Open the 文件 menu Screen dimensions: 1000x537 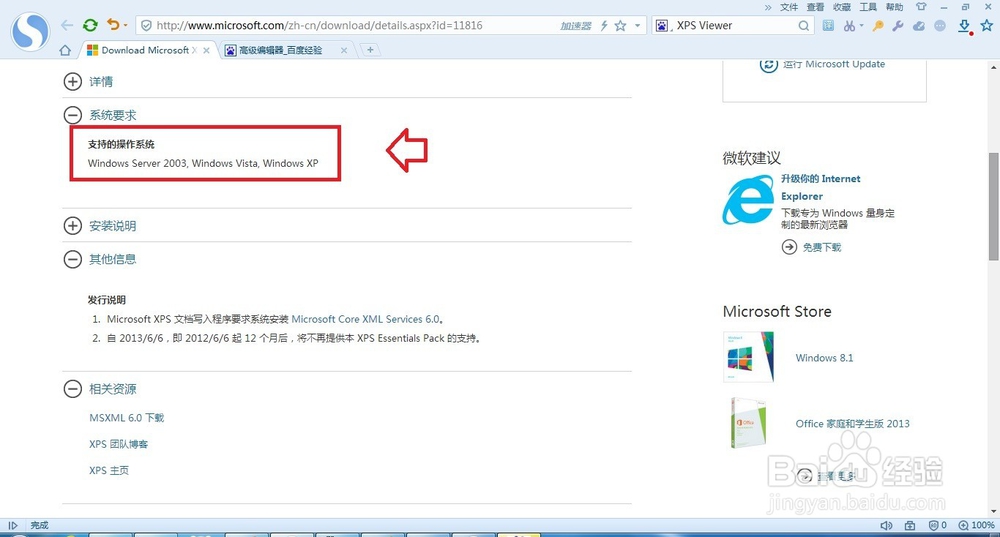tap(789, 7)
